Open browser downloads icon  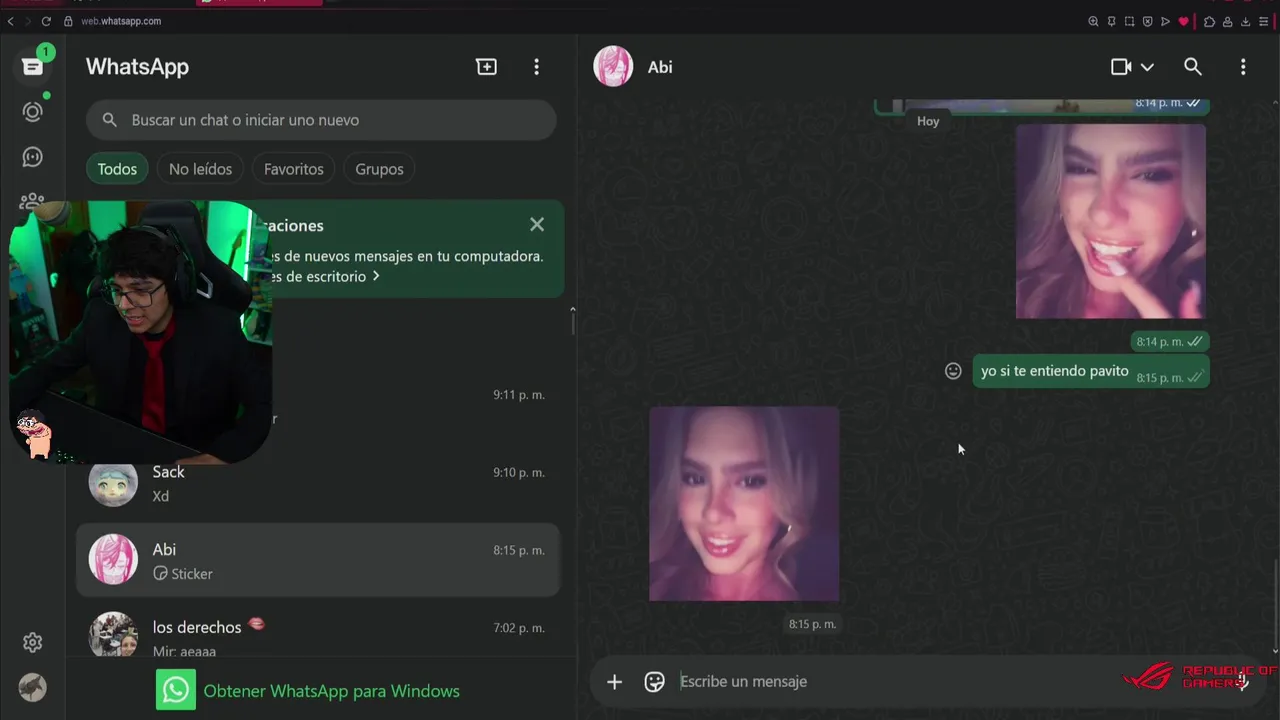coord(1245,21)
